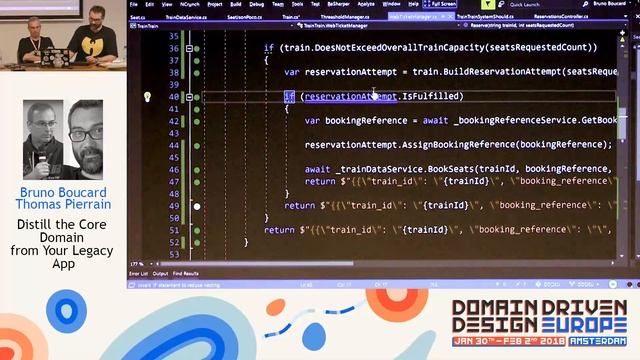The height and width of the screenshot is (360, 640).
Task: Click the editor split handle above vertical scrollbar
Action: pyautogui.click(x=622, y=33)
